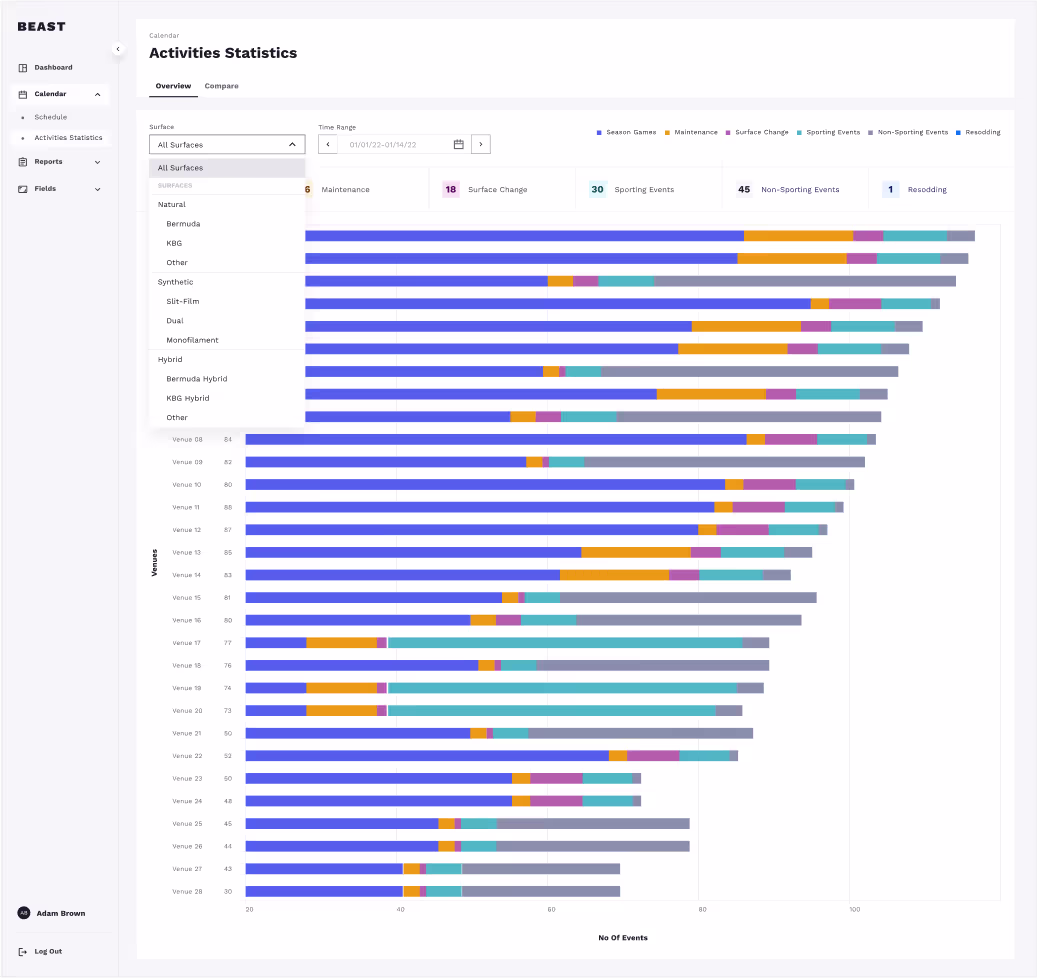Collapse the Calendar menu chevron

point(97,95)
